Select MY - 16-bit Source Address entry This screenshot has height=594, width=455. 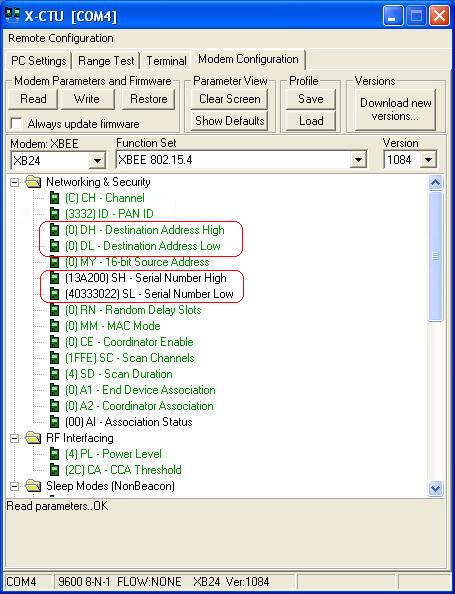coord(137,262)
